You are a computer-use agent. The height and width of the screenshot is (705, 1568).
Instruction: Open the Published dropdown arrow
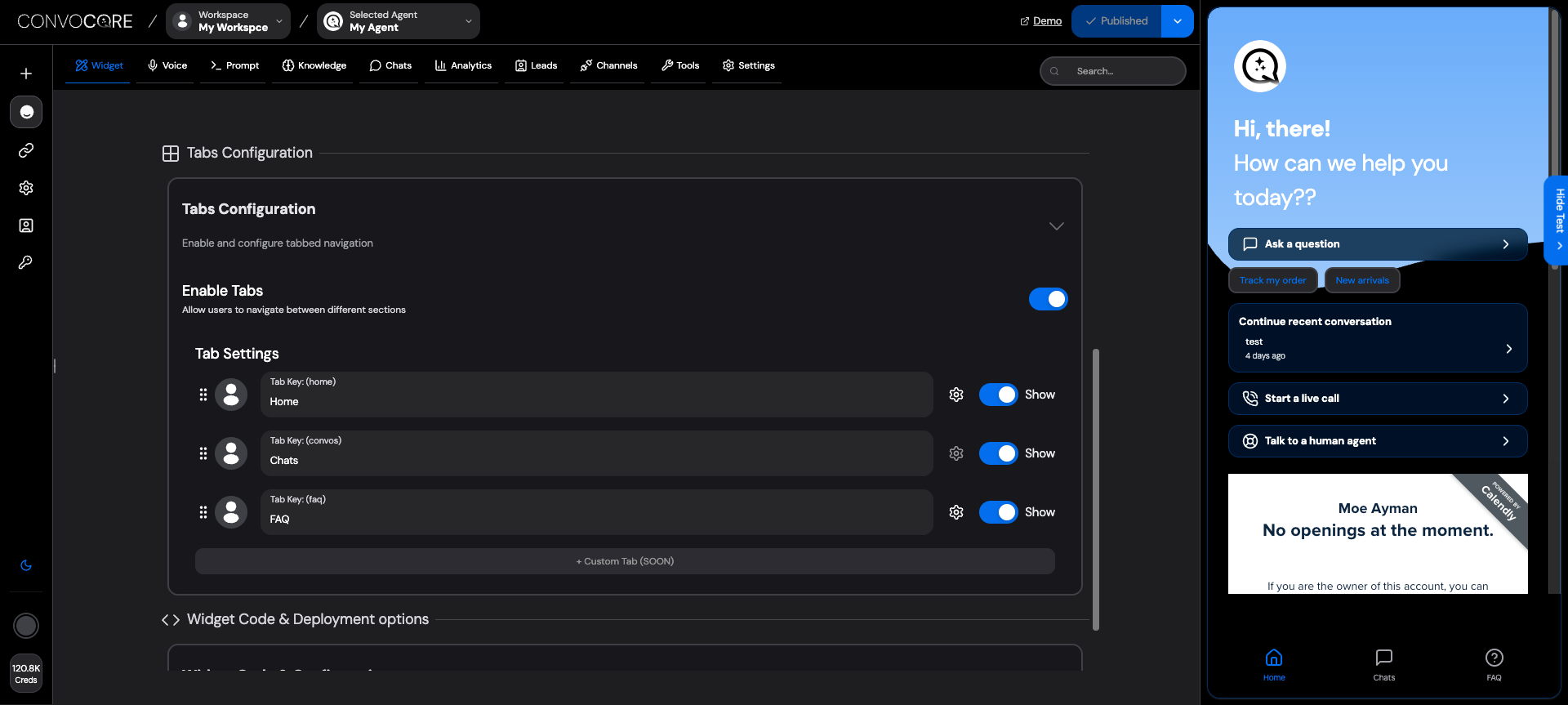click(1178, 21)
